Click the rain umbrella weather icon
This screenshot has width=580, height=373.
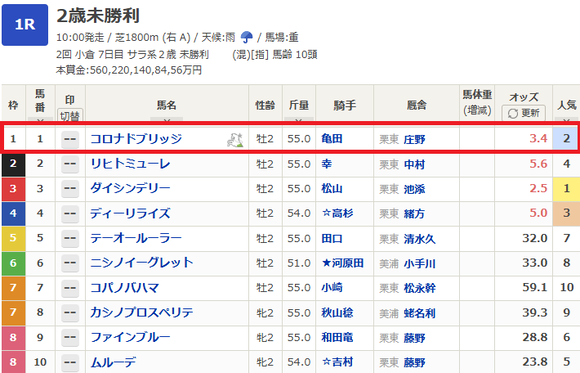[246, 37]
